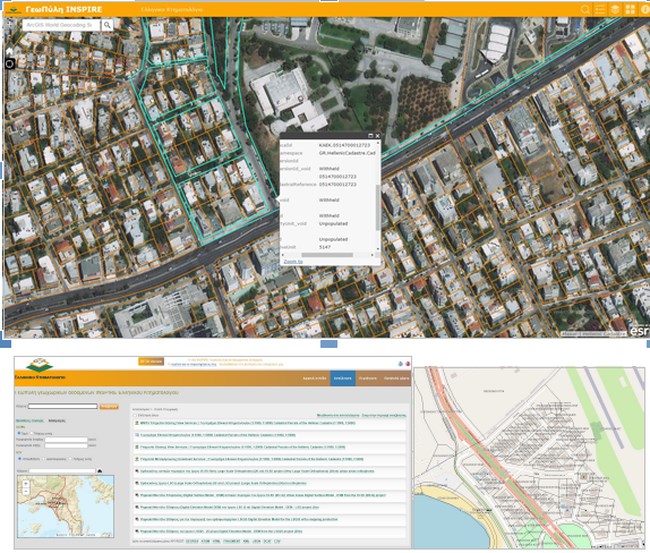Select the first radio button in search filters

tap(17, 433)
